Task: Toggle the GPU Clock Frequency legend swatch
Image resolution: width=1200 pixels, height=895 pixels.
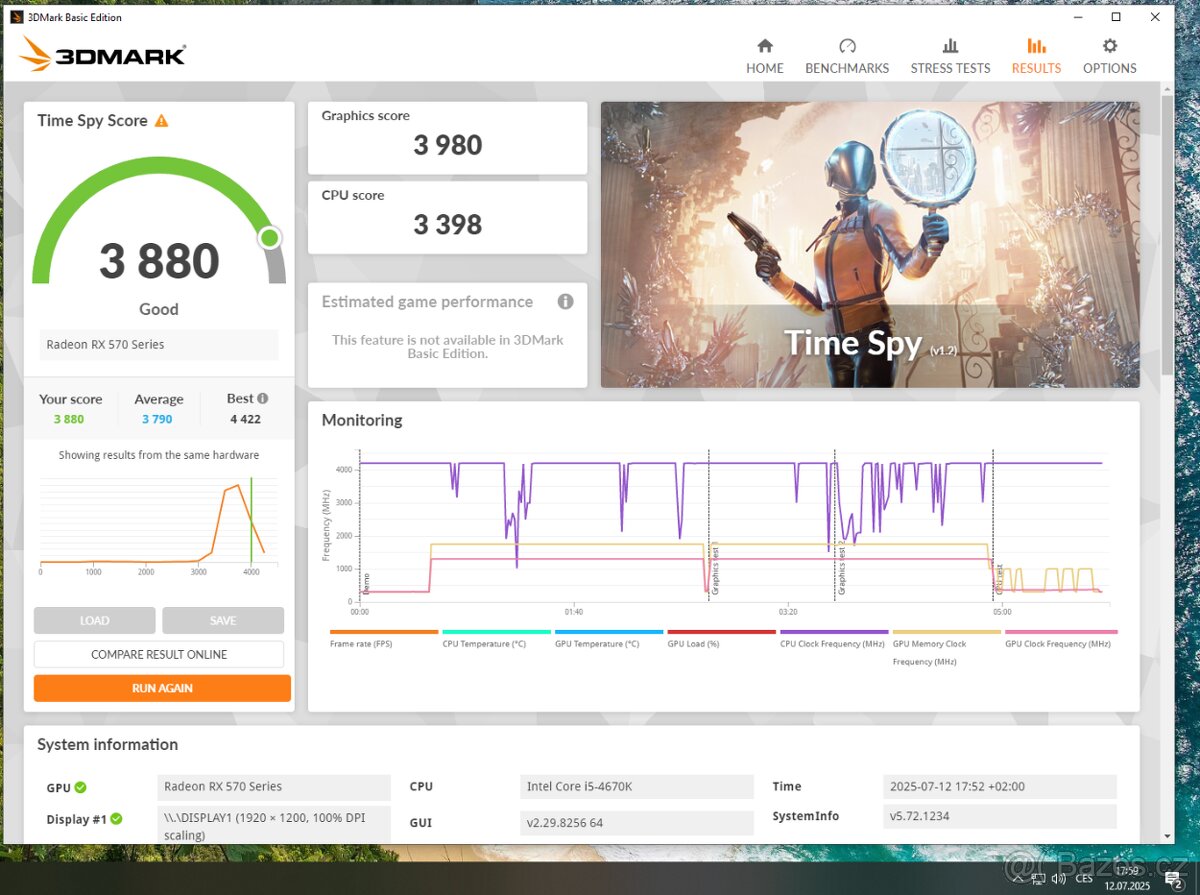Action: click(x=1060, y=632)
